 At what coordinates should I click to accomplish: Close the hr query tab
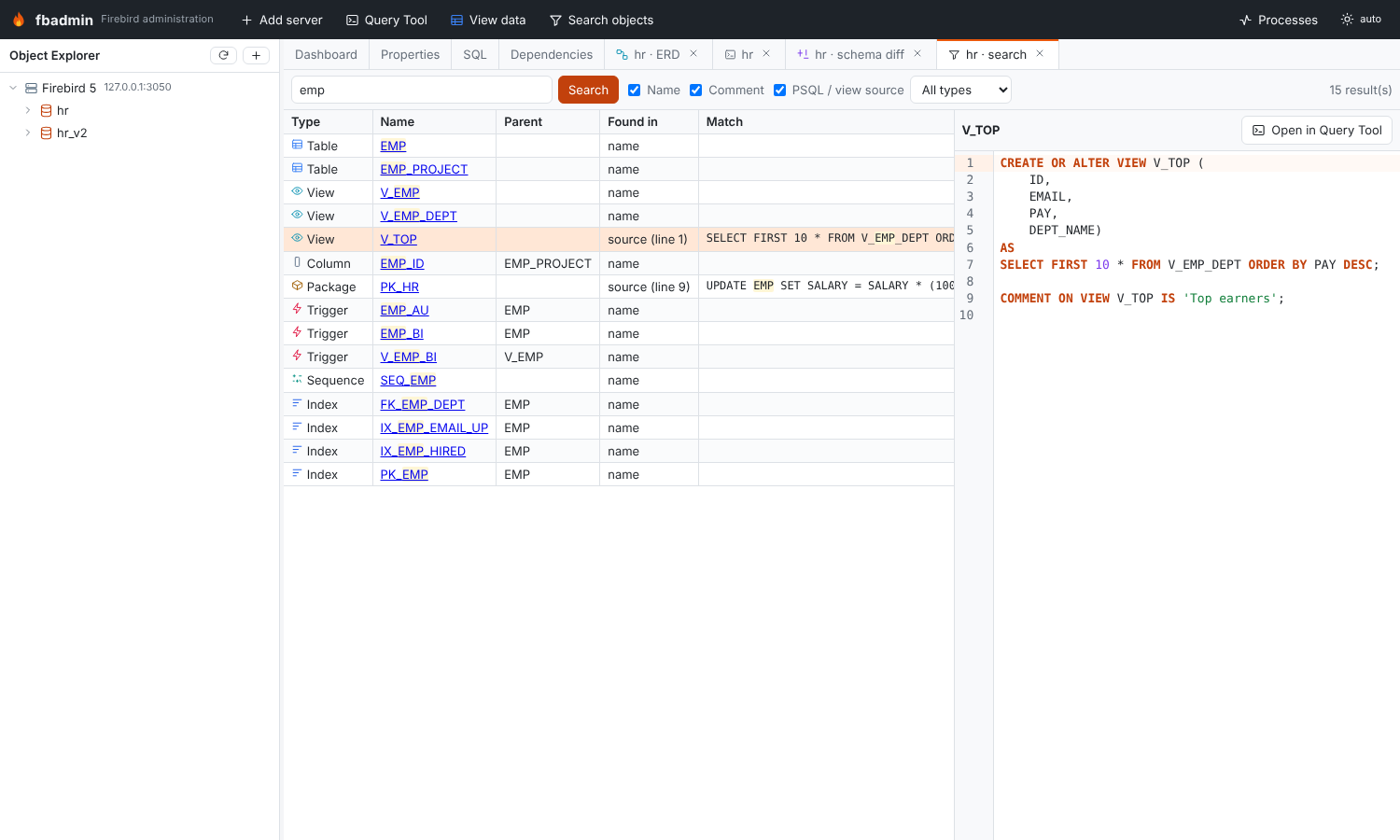point(766,54)
